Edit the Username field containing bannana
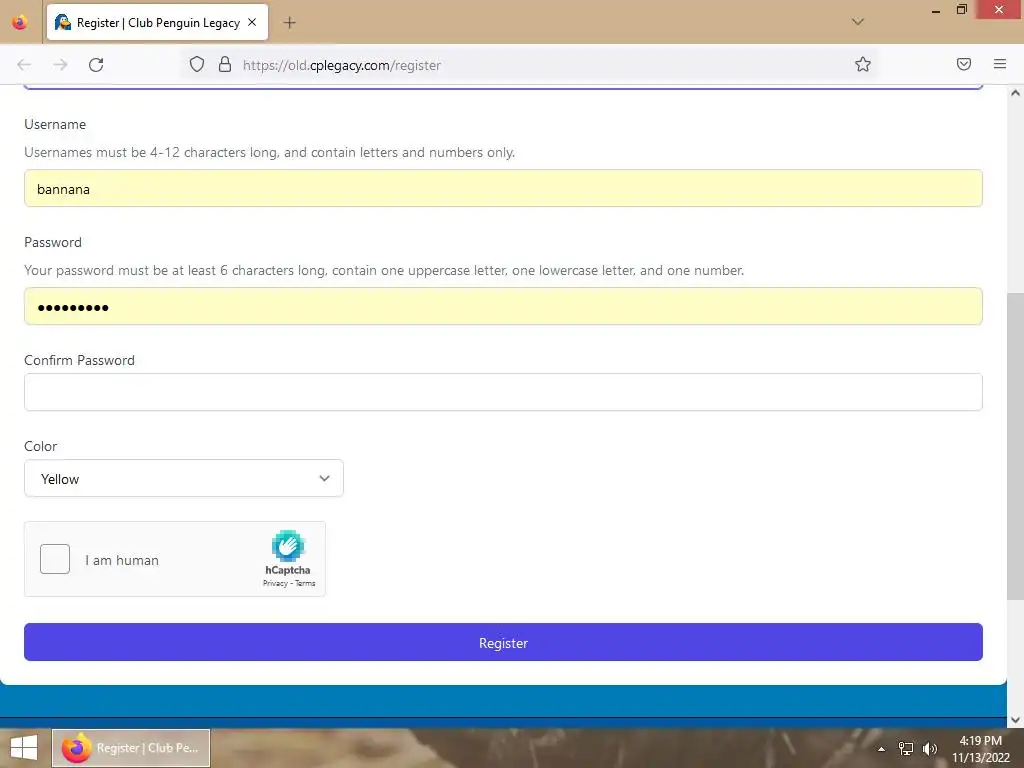Viewport: 1024px width, 768px height. (503, 189)
